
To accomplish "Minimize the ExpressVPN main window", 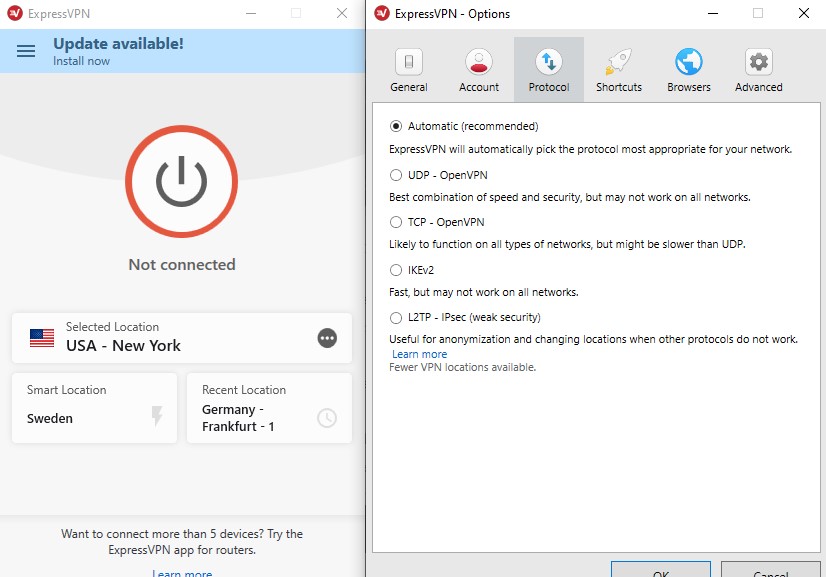I will [x=251, y=13].
